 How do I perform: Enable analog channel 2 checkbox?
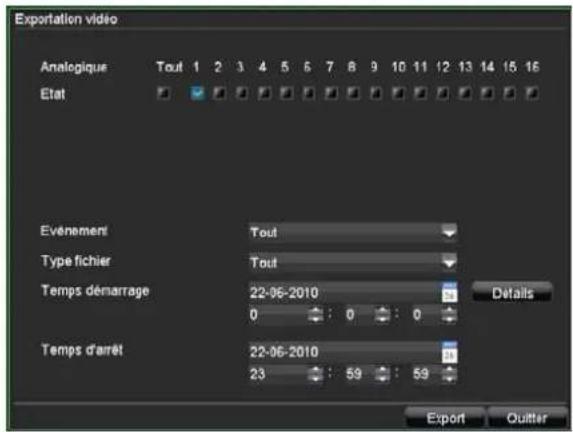pyautogui.click(x=220, y=93)
